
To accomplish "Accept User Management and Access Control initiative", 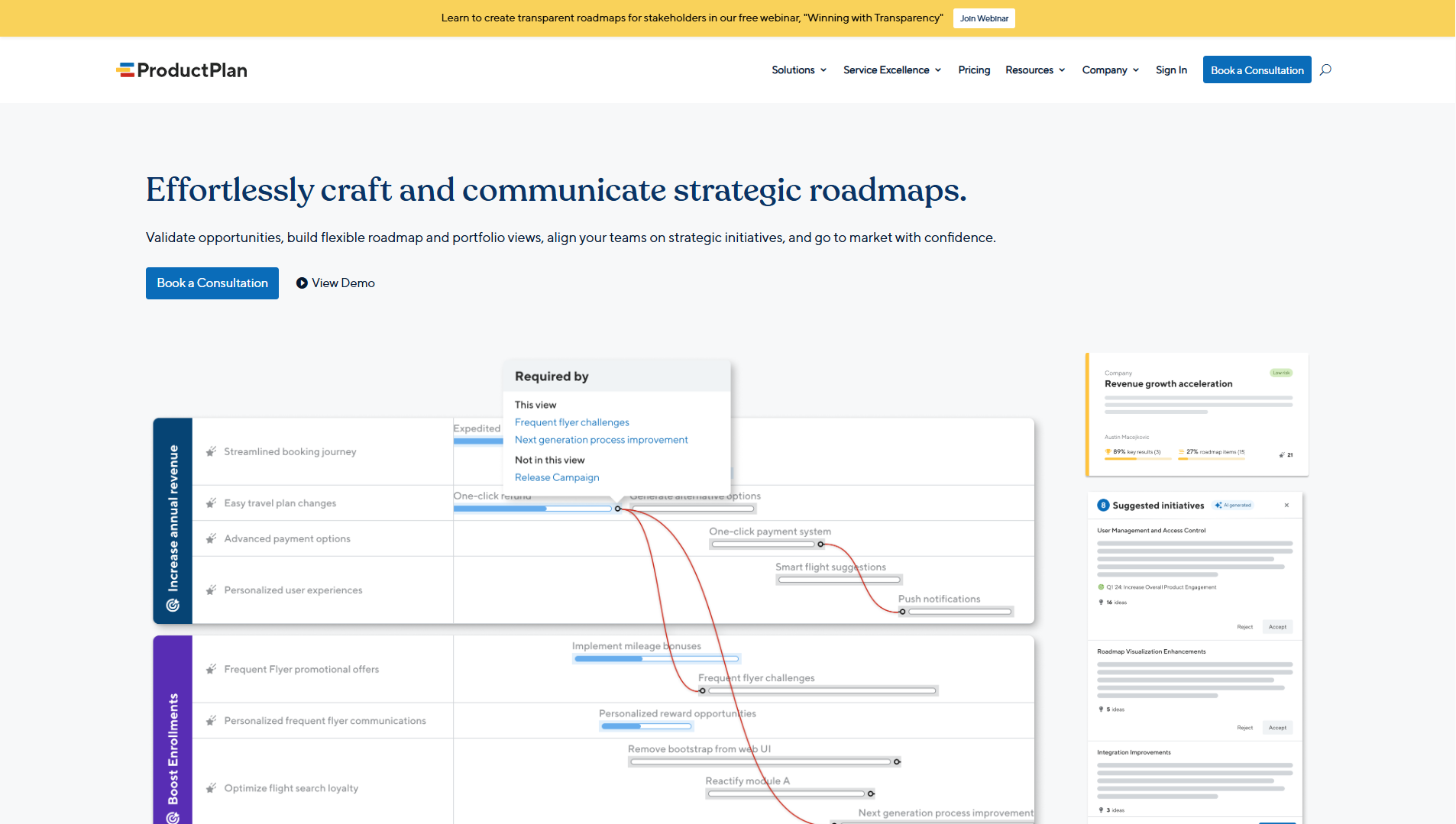I will click(1277, 627).
